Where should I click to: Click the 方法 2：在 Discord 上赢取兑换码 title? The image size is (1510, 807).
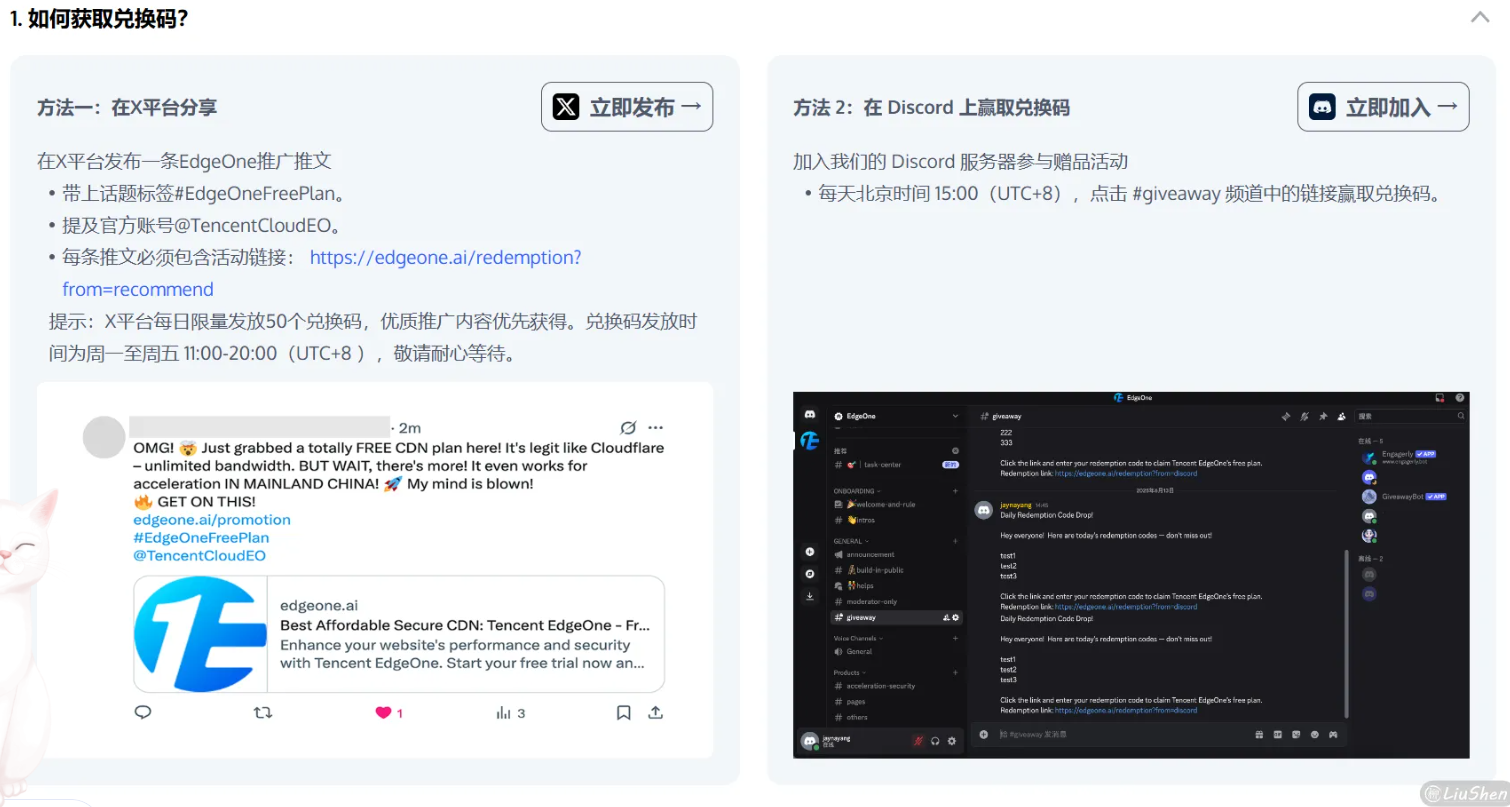[931, 108]
